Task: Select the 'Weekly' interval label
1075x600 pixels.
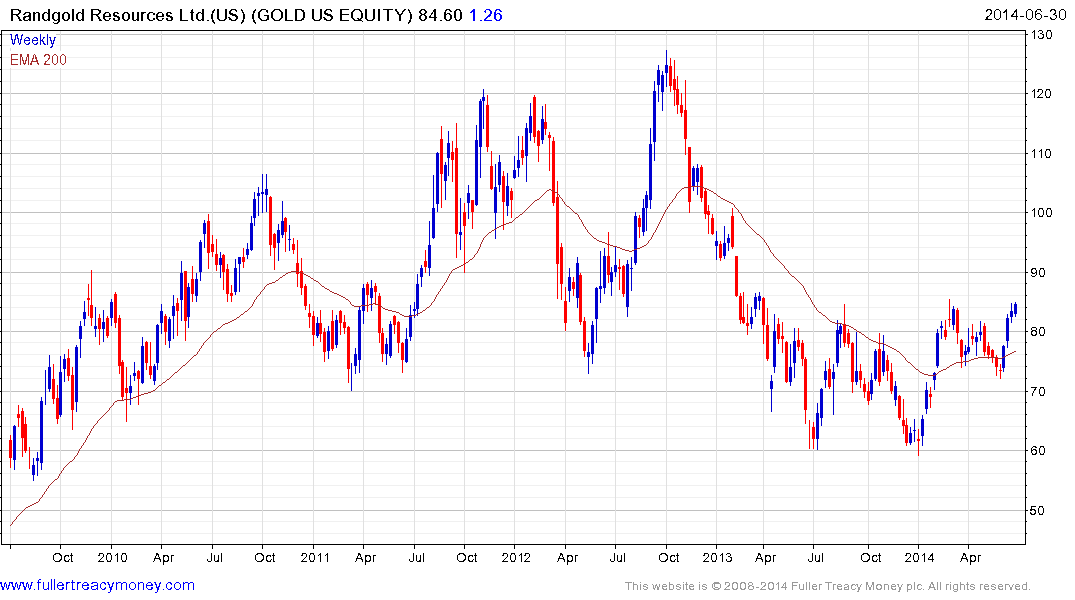Action: (32, 40)
